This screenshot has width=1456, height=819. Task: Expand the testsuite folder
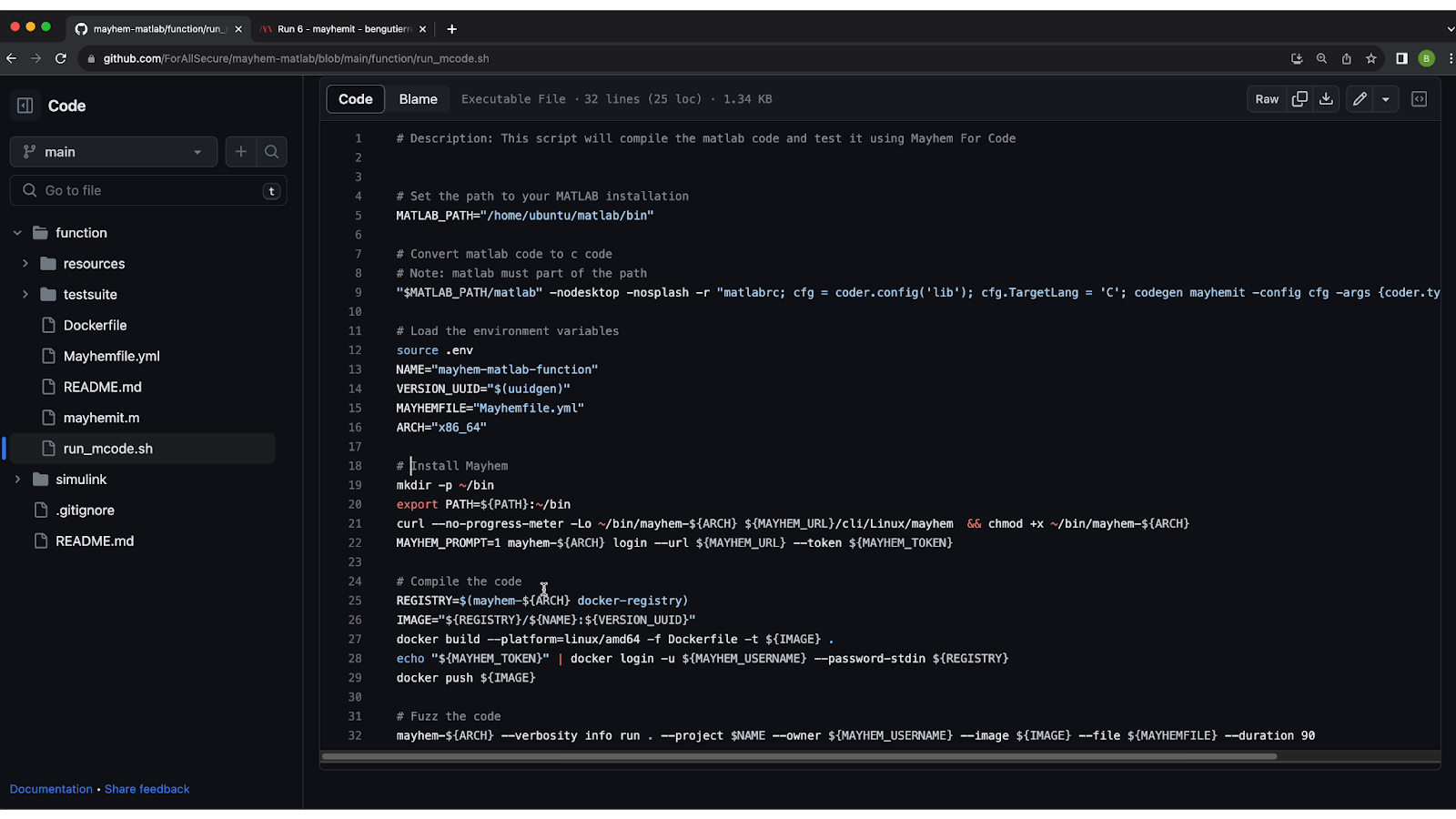[x=25, y=295]
